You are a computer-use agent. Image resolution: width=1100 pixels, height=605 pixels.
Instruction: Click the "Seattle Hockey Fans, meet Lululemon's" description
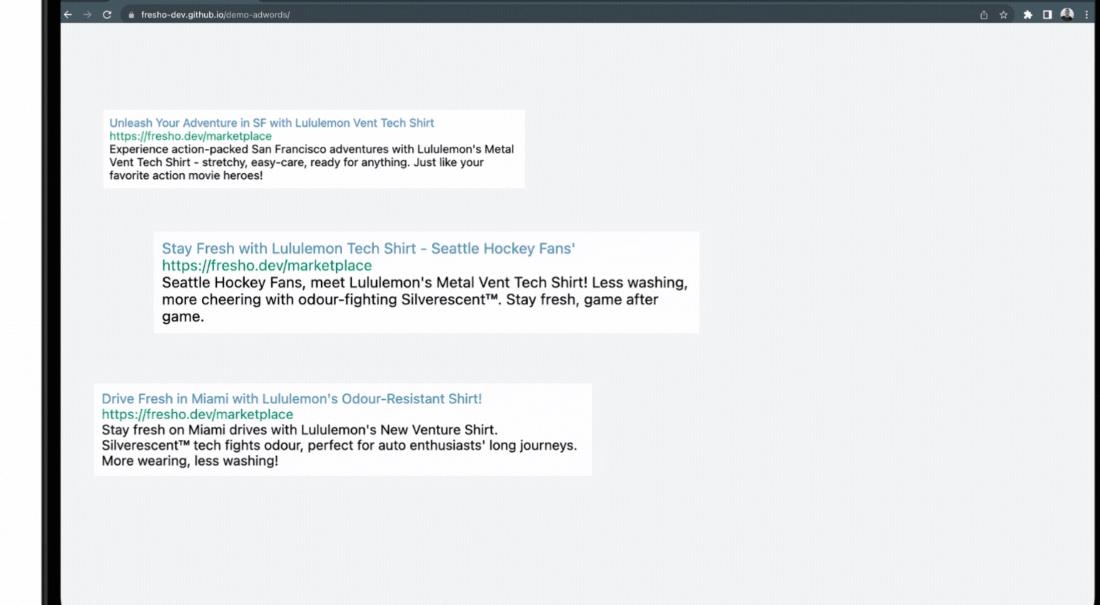click(424, 300)
